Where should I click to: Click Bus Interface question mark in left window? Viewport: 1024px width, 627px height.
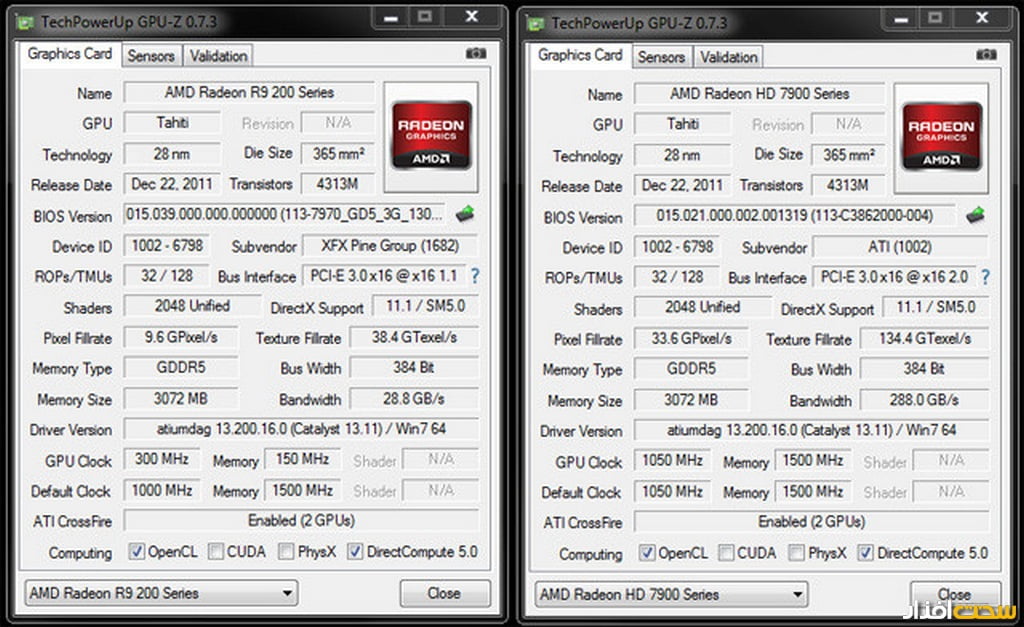[x=474, y=276]
